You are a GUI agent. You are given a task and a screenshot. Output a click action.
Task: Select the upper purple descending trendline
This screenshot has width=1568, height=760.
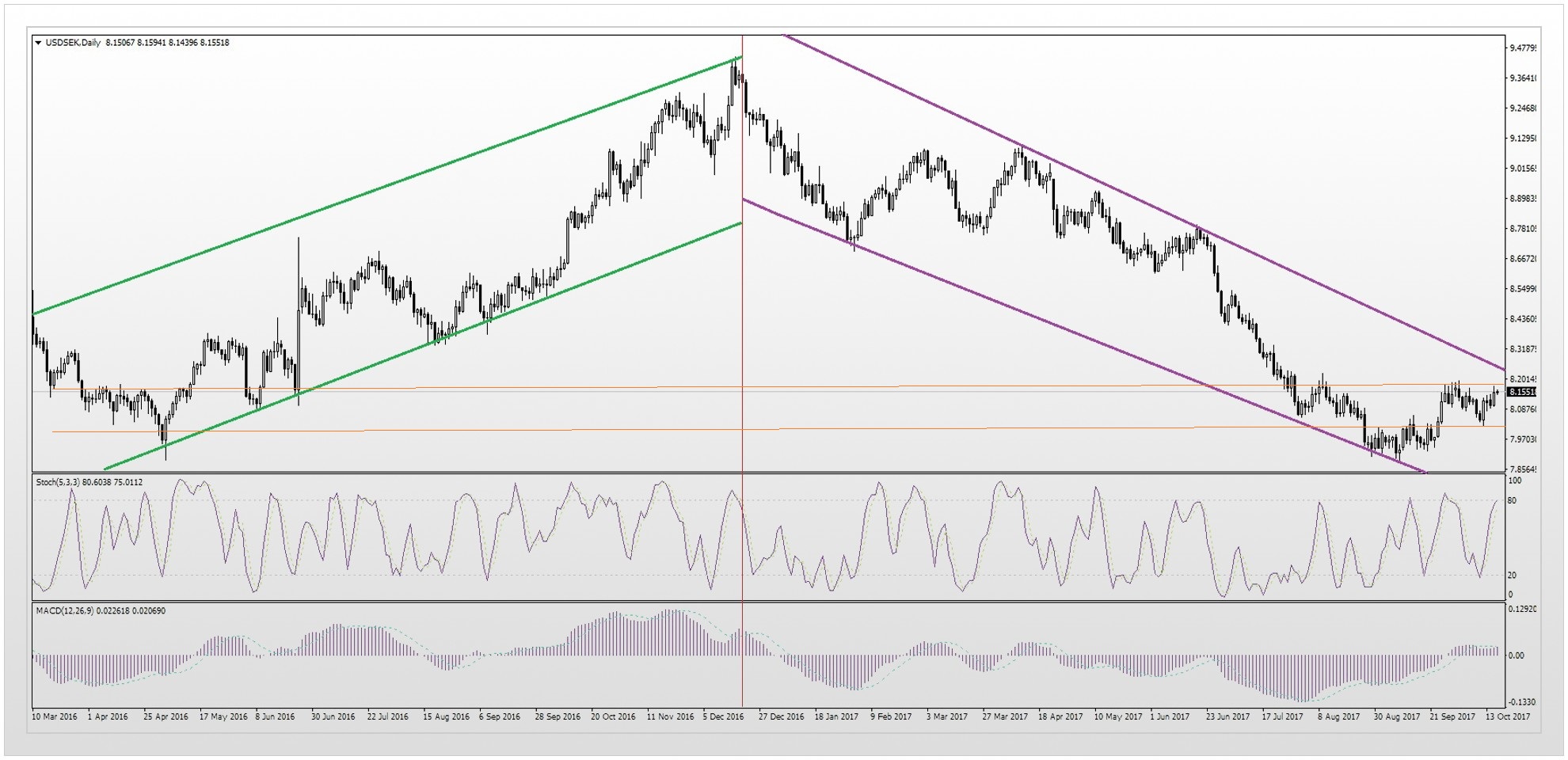(1143, 202)
